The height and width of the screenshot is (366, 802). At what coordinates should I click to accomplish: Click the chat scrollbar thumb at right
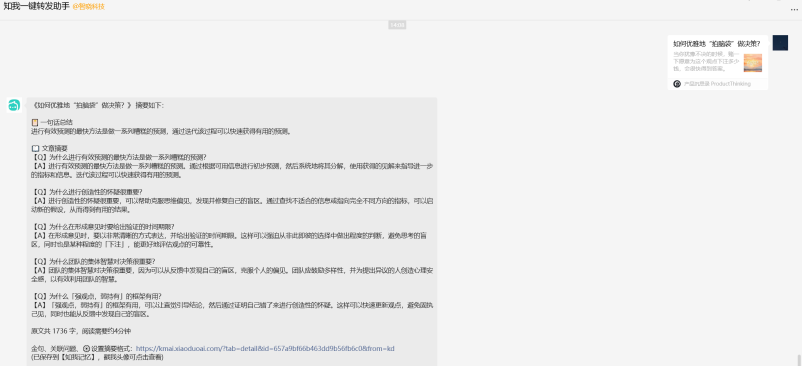click(798, 359)
